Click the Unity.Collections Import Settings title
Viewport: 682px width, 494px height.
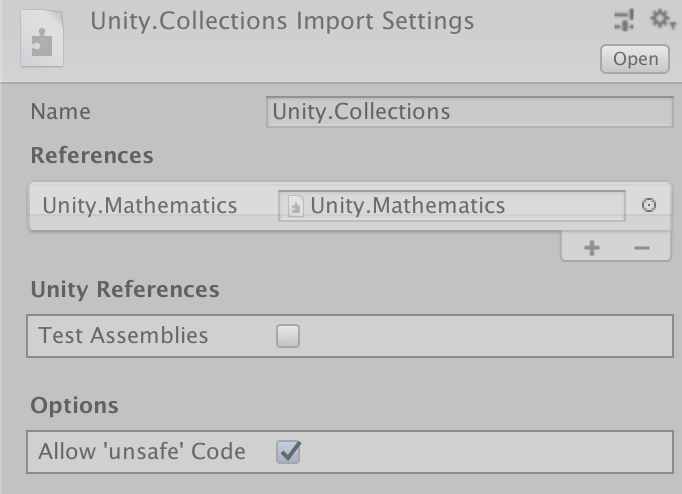[282, 21]
